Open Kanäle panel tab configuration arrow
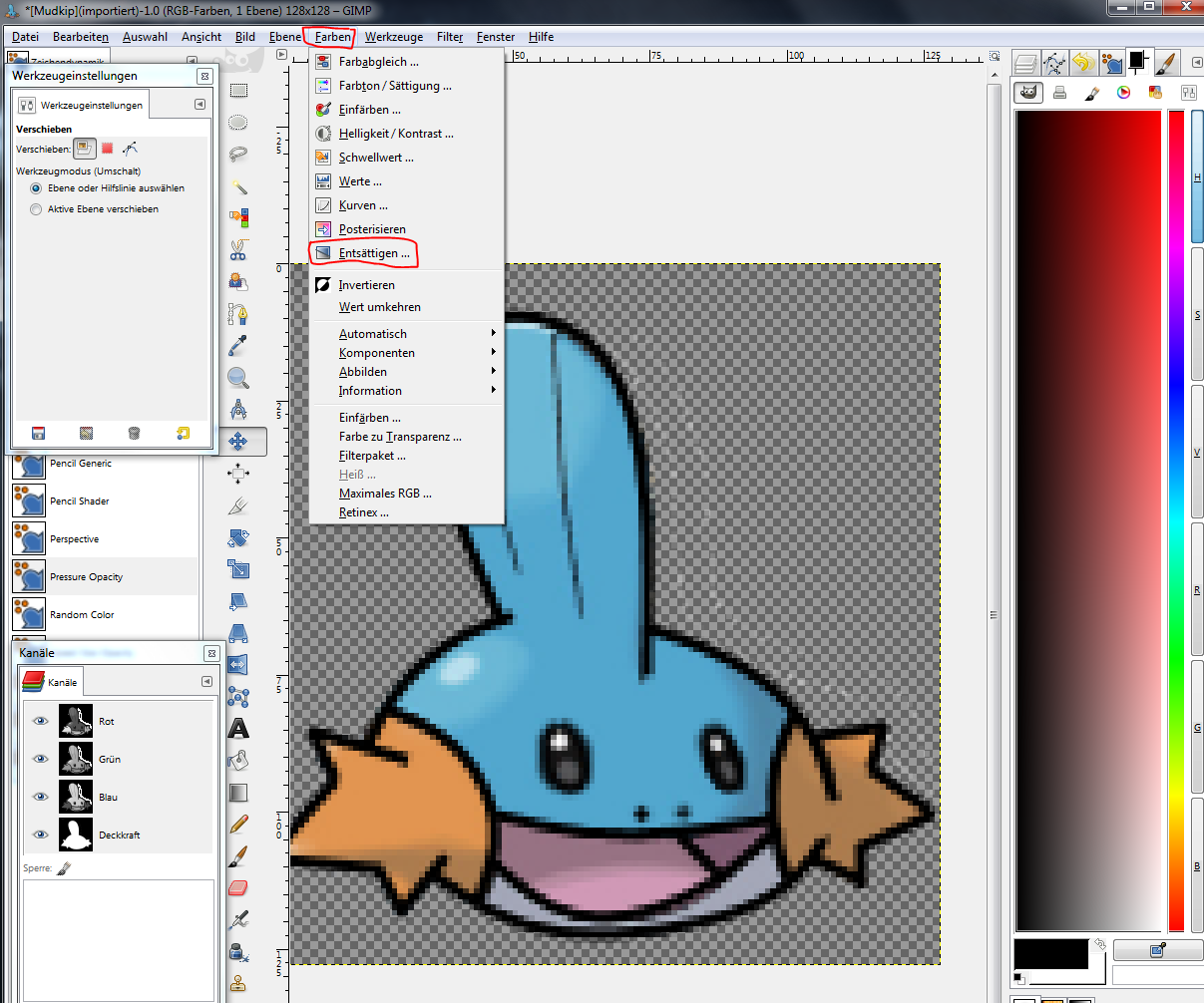1204x1003 pixels. [x=206, y=682]
